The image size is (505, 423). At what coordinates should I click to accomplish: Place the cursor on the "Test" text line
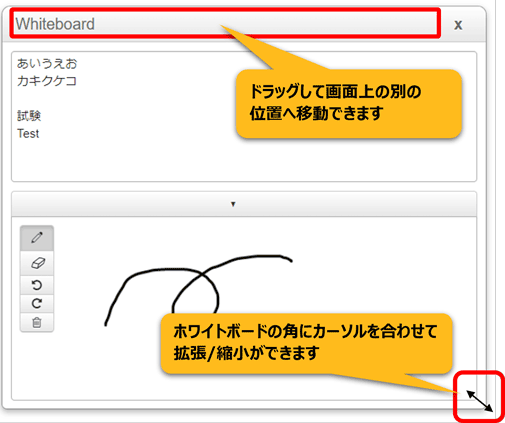[28, 133]
